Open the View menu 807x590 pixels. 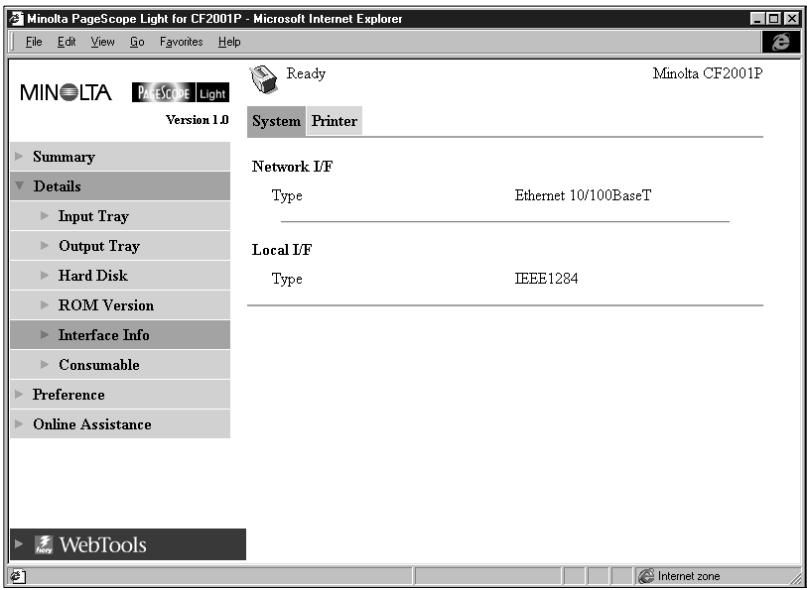(x=102, y=42)
